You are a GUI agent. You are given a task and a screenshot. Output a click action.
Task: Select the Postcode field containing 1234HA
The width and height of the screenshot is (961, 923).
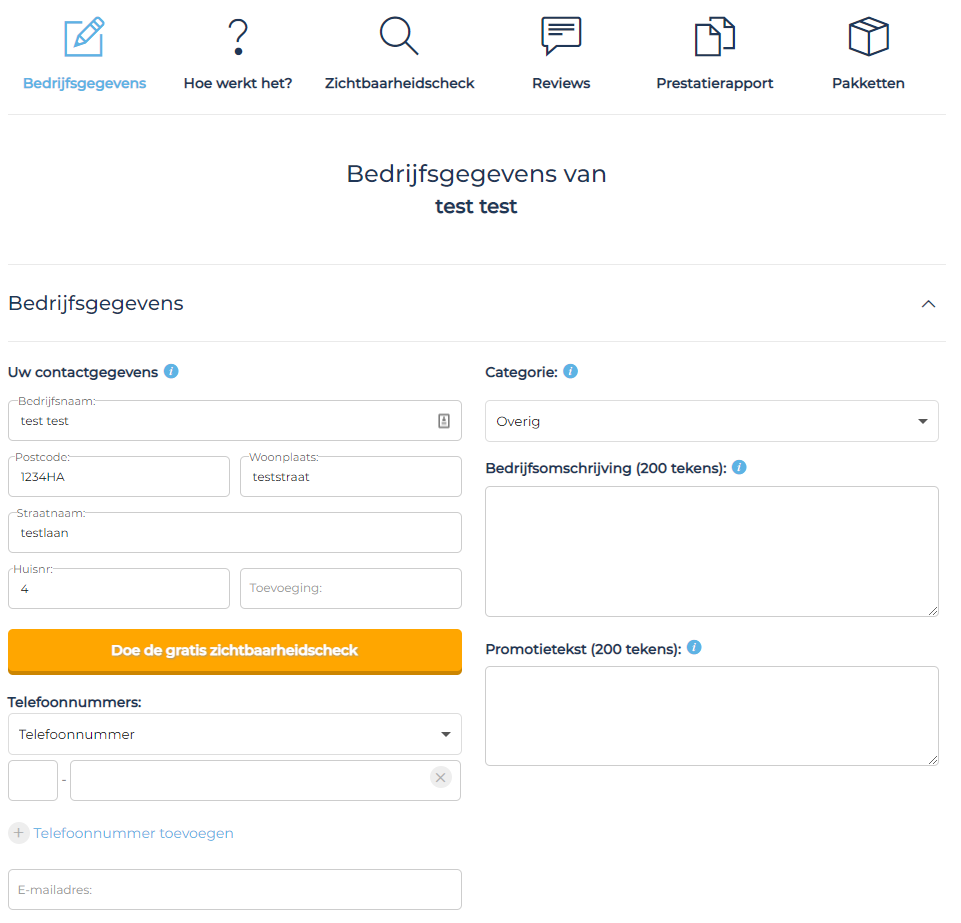click(119, 476)
